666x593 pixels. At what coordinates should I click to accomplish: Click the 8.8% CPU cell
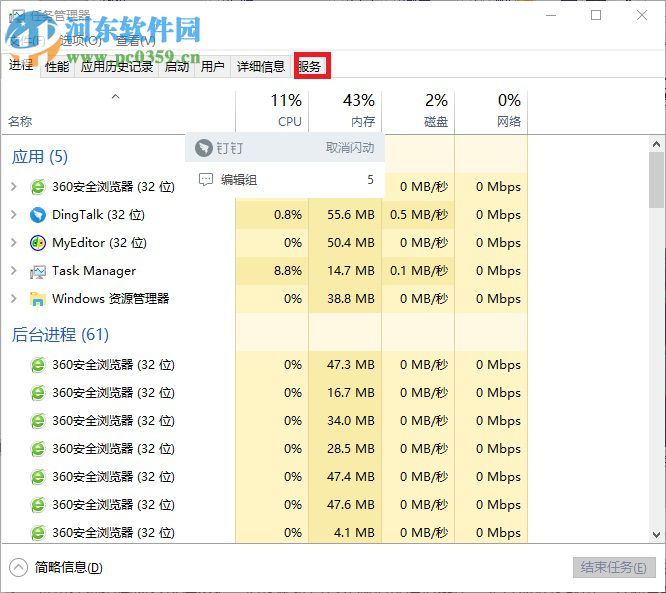pyautogui.click(x=272, y=271)
